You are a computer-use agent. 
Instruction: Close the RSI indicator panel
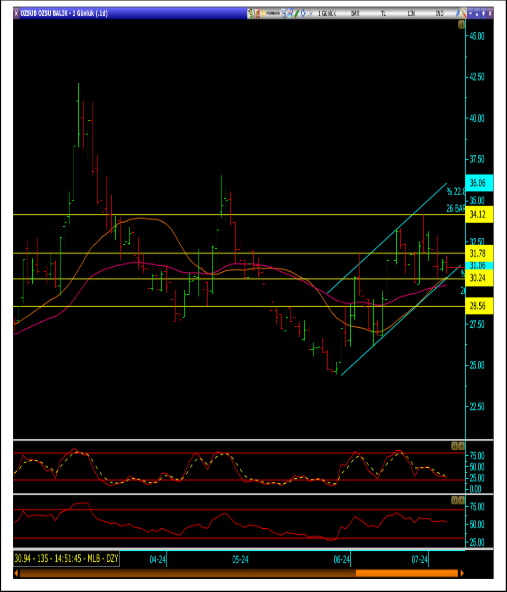[461, 501]
